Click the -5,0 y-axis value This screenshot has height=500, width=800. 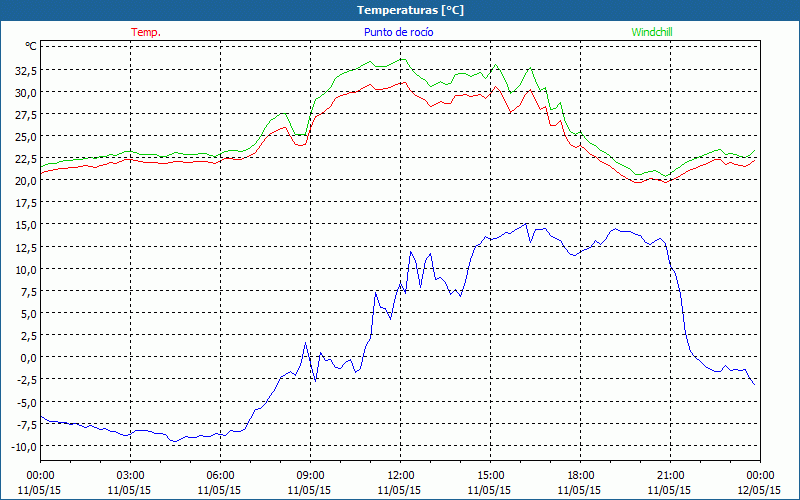pyautogui.click(x=26, y=402)
